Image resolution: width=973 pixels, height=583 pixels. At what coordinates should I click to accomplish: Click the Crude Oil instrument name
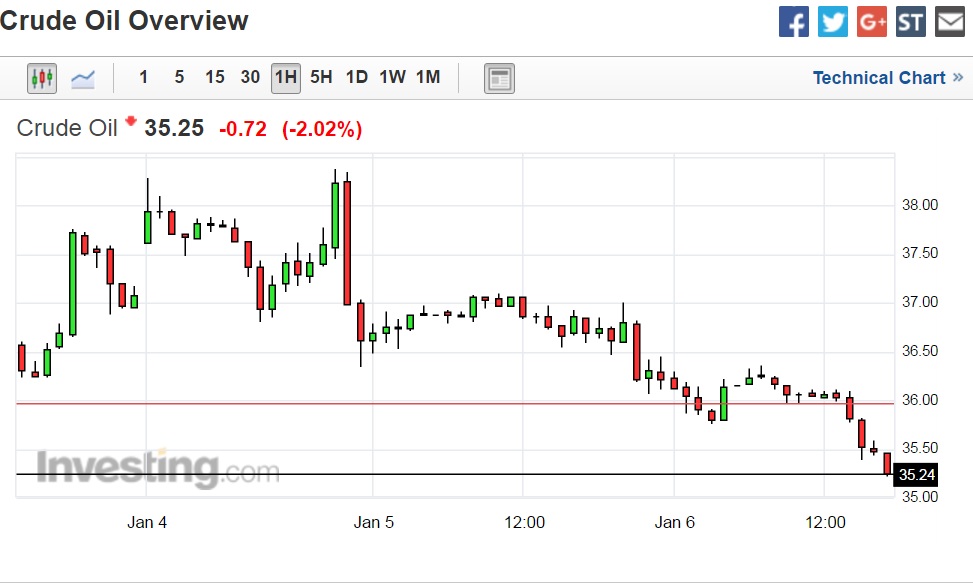point(67,128)
